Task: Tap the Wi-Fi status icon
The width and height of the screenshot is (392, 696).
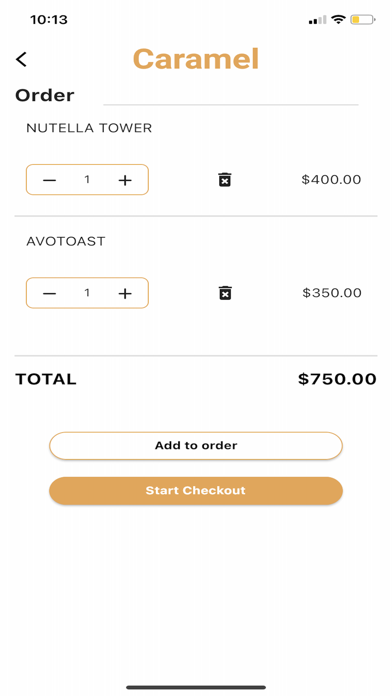Action: pyautogui.click(x=338, y=20)
